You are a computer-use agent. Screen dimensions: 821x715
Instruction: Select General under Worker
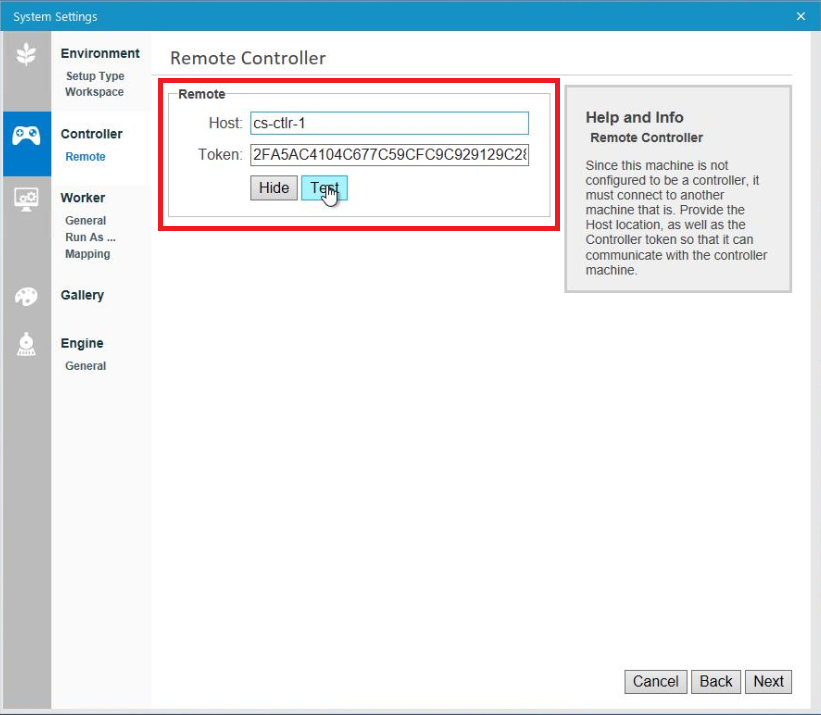(85, 220)
